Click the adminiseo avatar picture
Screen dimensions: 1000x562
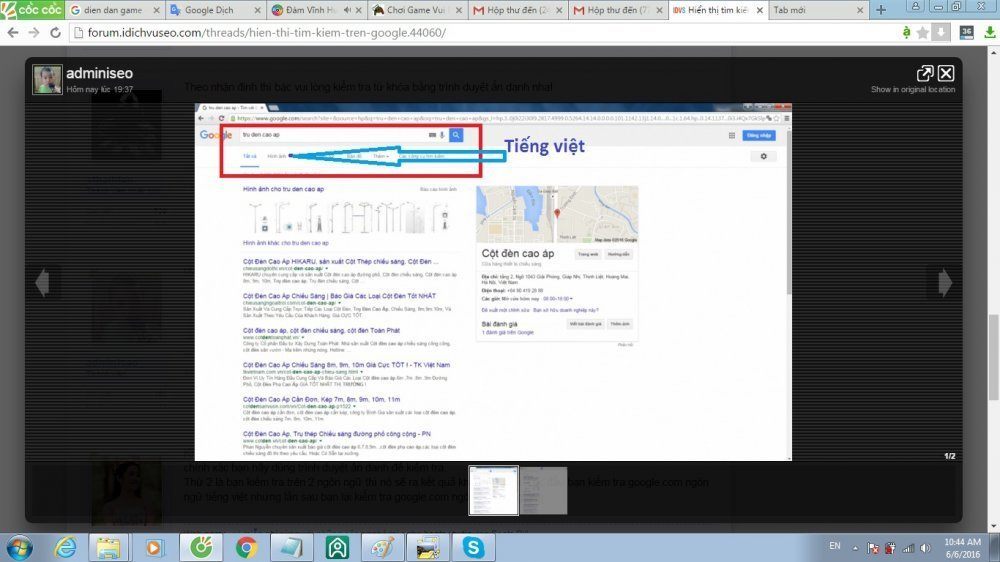47,79
